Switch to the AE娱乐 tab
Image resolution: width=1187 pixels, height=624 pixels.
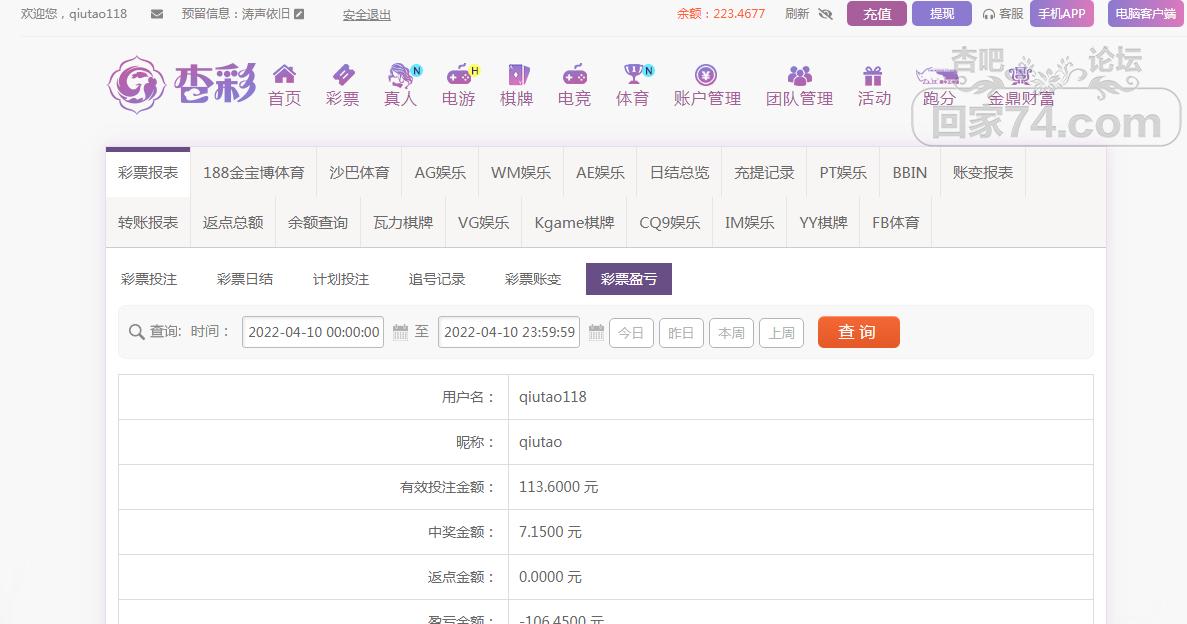point(600,173)
